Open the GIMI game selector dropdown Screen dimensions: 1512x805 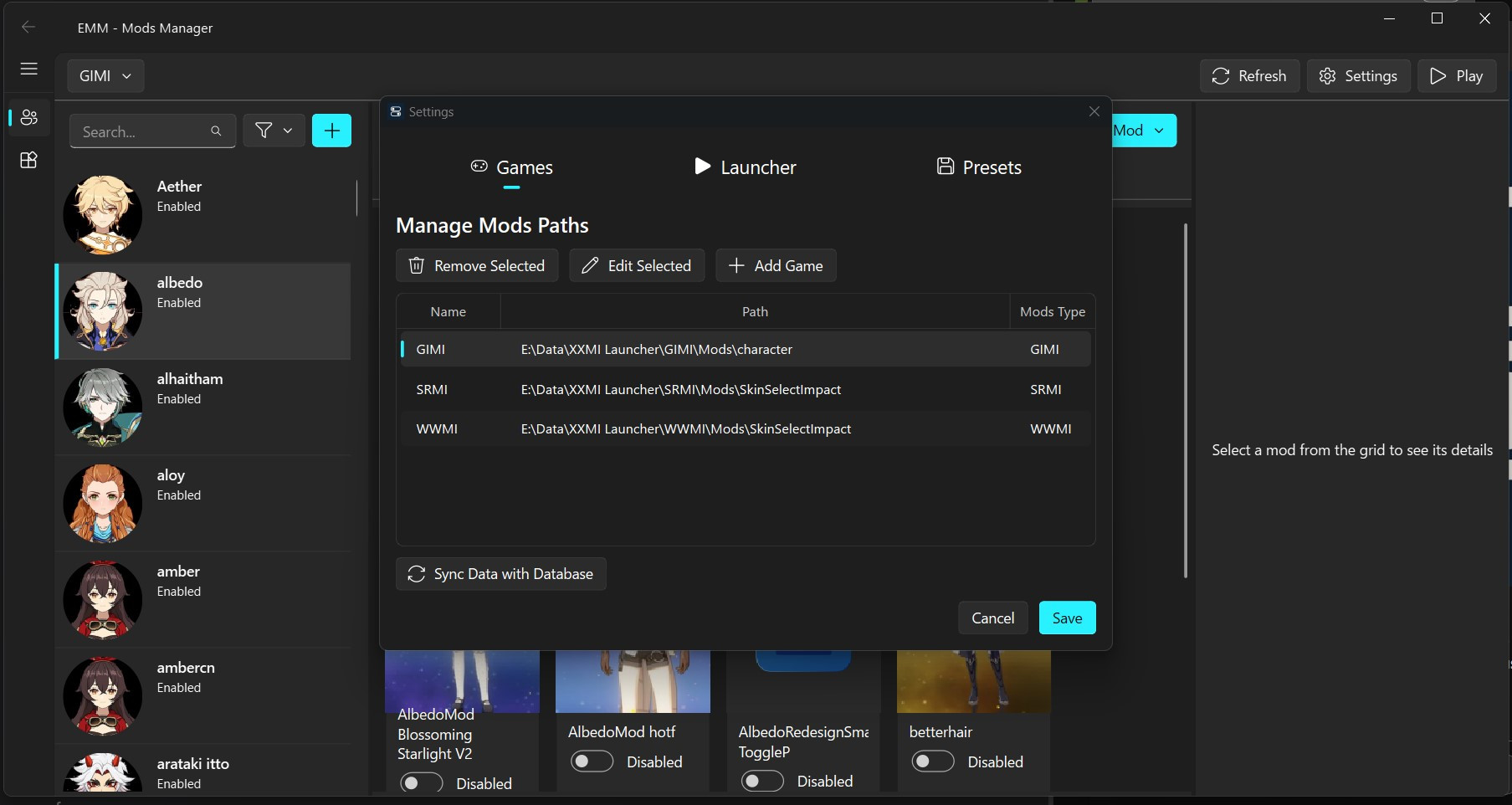pyautogui.click(x=105, y=75)
